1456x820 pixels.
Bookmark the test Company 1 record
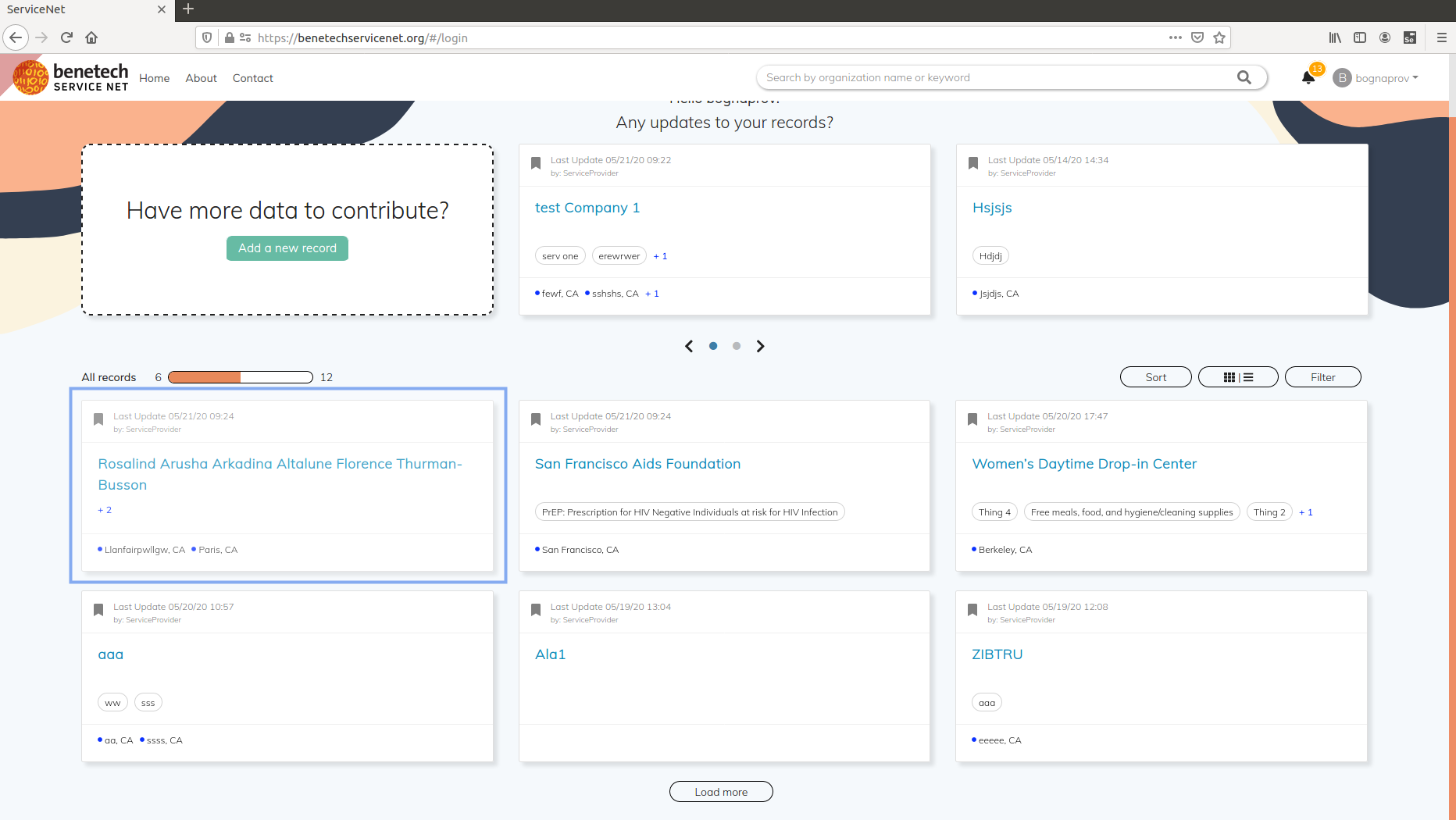pos(536,162)
